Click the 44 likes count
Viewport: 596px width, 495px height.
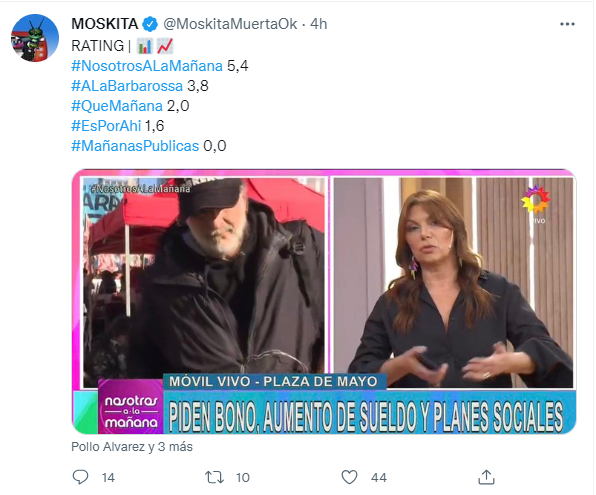(x=379, y=478)
